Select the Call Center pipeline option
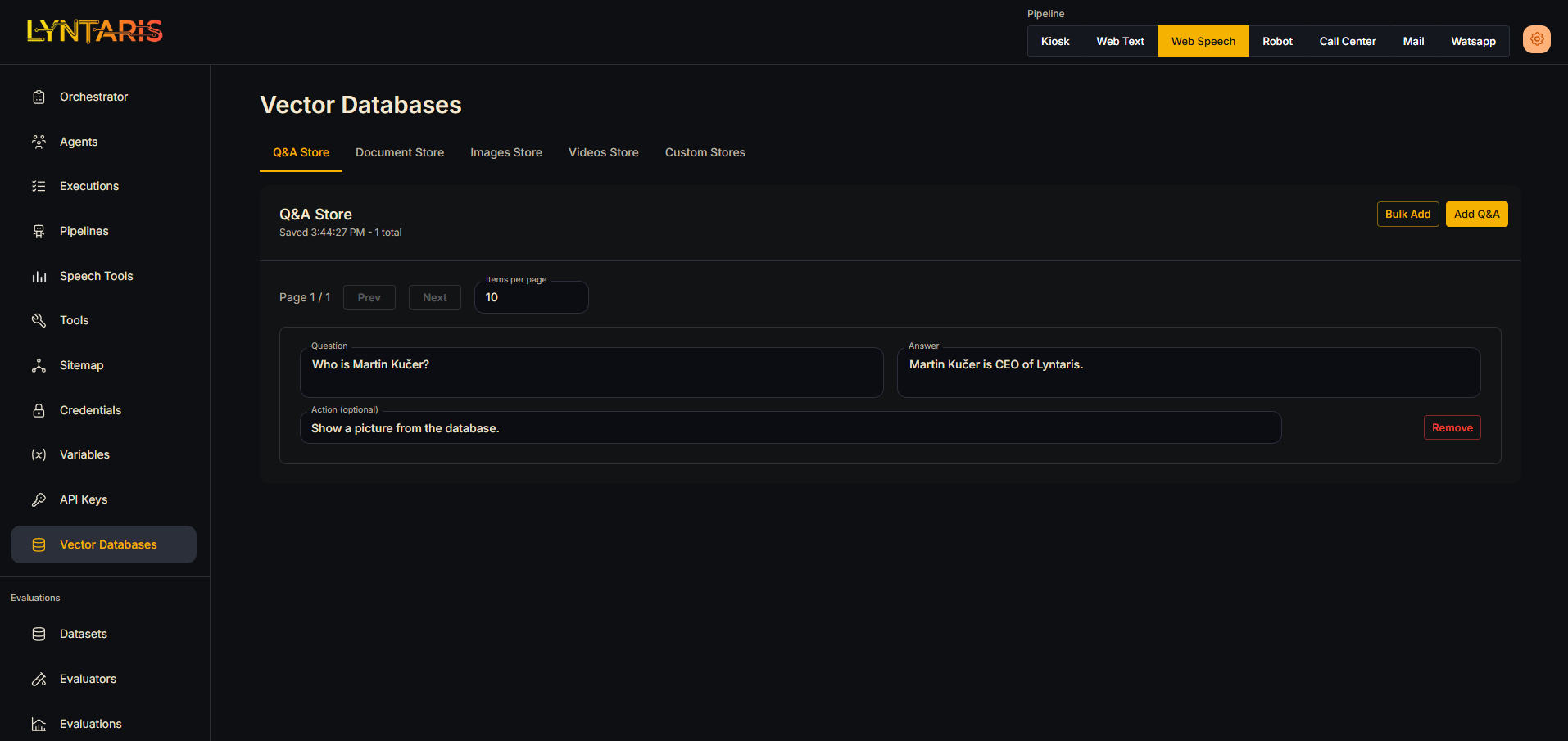This screenshot has height=741, width=1568. pos(1347,41)
